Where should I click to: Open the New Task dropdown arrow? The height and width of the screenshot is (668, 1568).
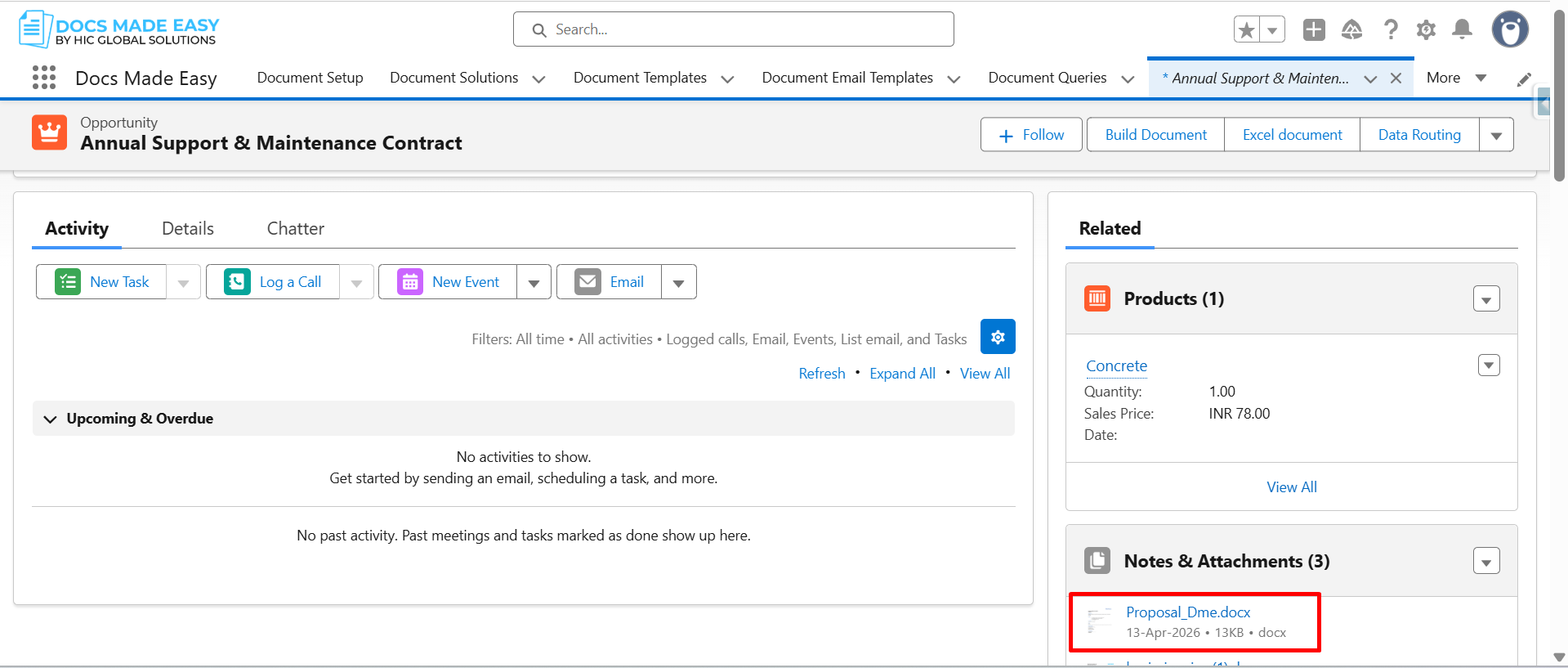pyautogui.click(x=183, y=282)
